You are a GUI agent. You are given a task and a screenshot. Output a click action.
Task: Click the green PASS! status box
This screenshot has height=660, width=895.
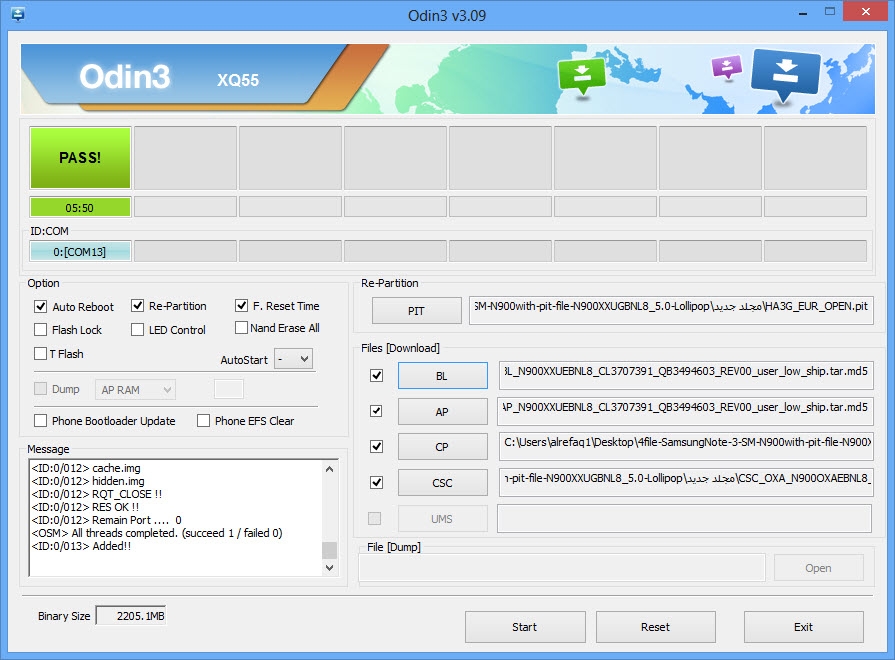pyautogui.click(x=80, y=158)
